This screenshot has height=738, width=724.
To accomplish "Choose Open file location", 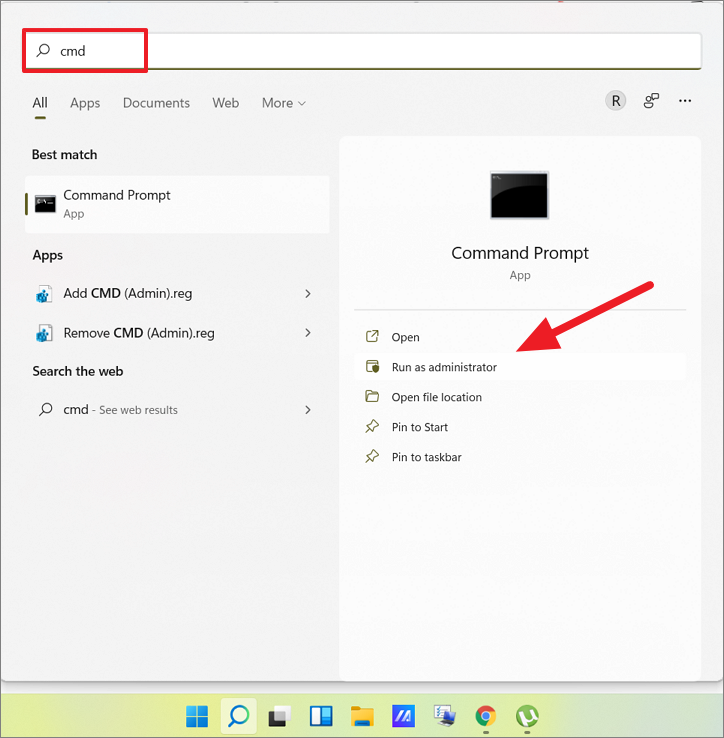I will click(520, 397).
